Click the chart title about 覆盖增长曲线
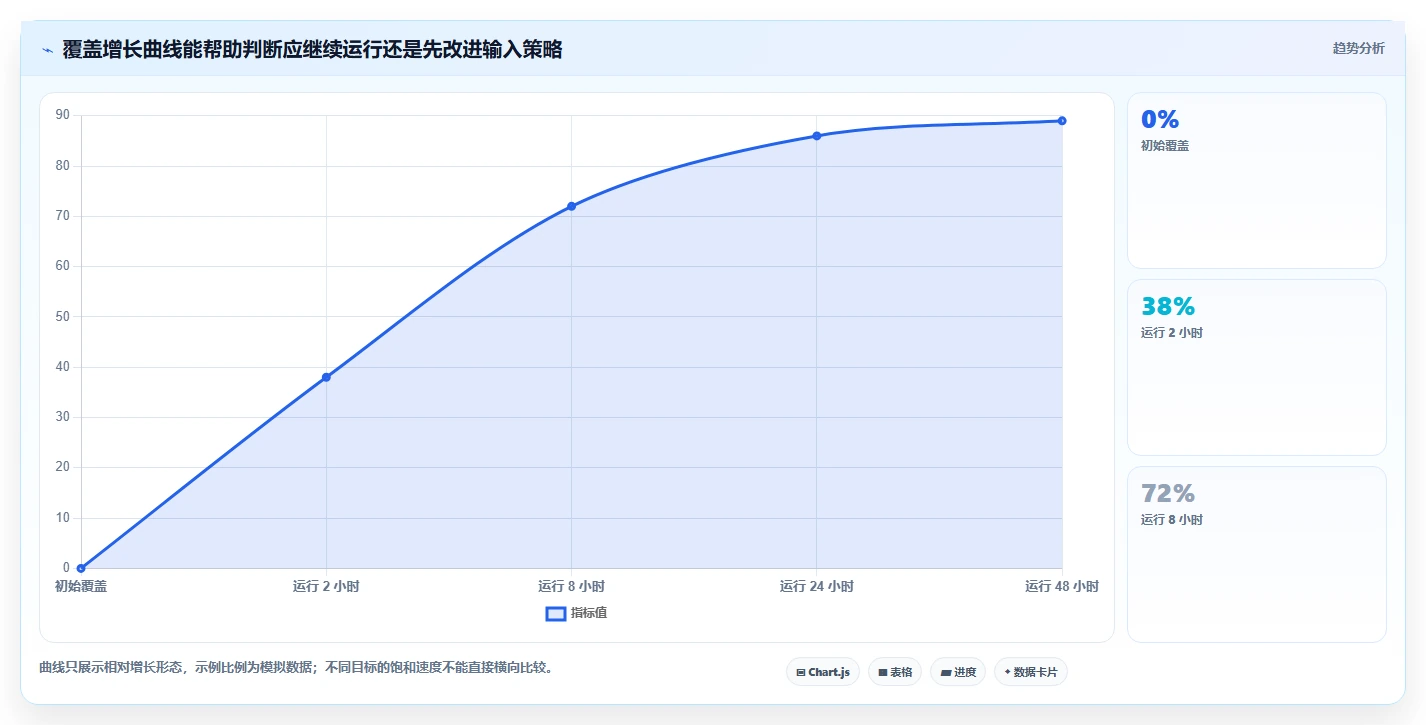1426x725 pixels. point(312,50)
